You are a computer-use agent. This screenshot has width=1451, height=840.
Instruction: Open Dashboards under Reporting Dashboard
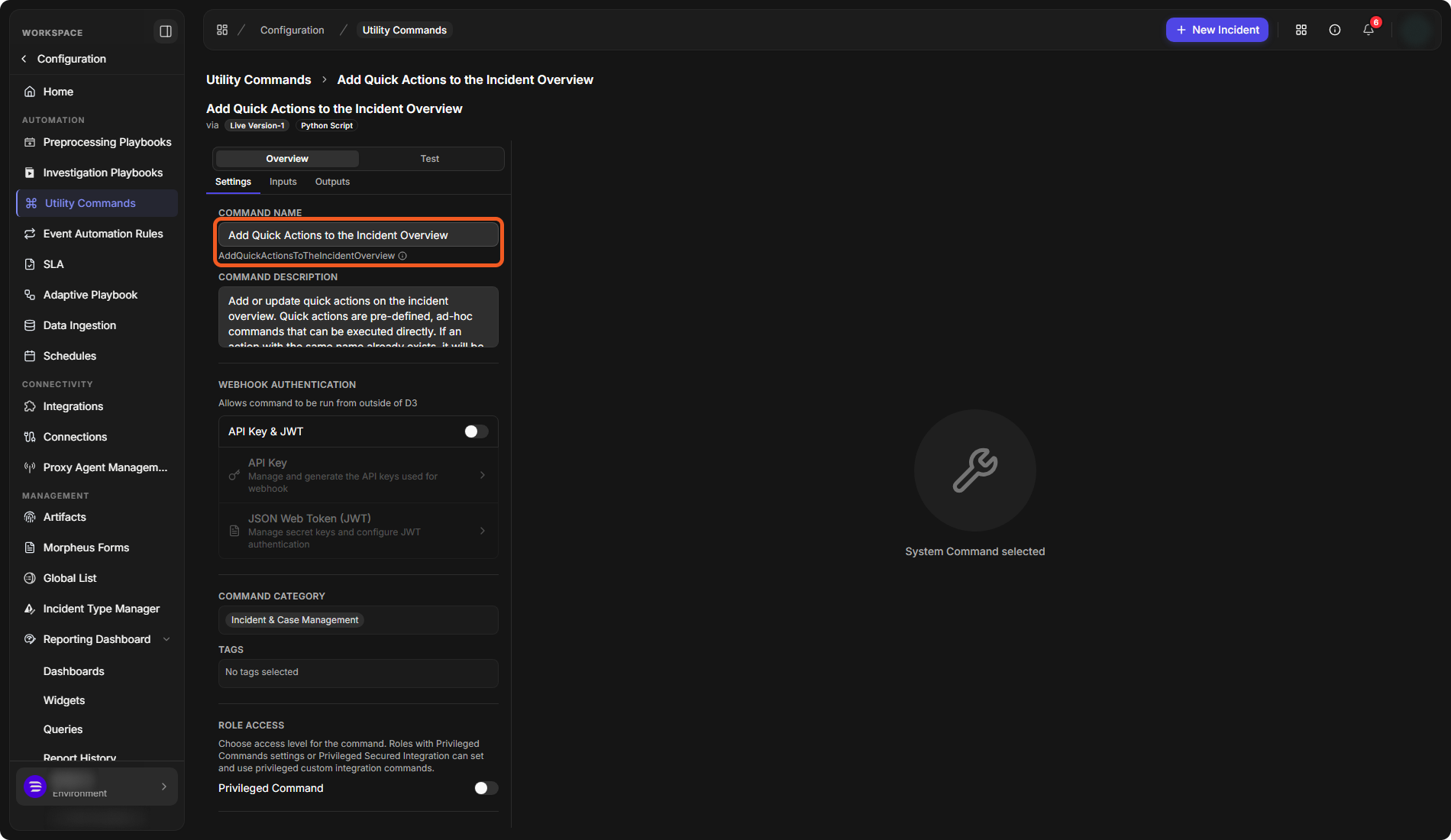(x=74, y=671)
